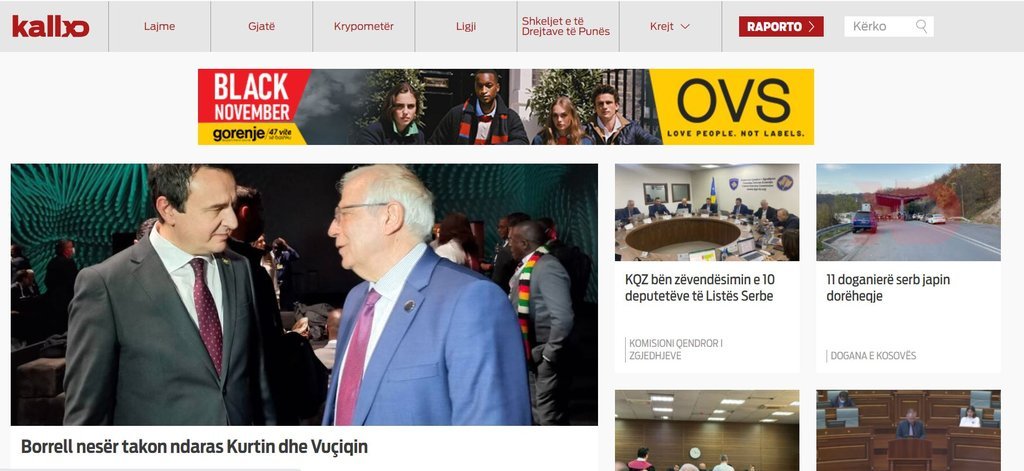Go to the Krypometër section
Screen dimensions: 1024x471
(364, 27)
